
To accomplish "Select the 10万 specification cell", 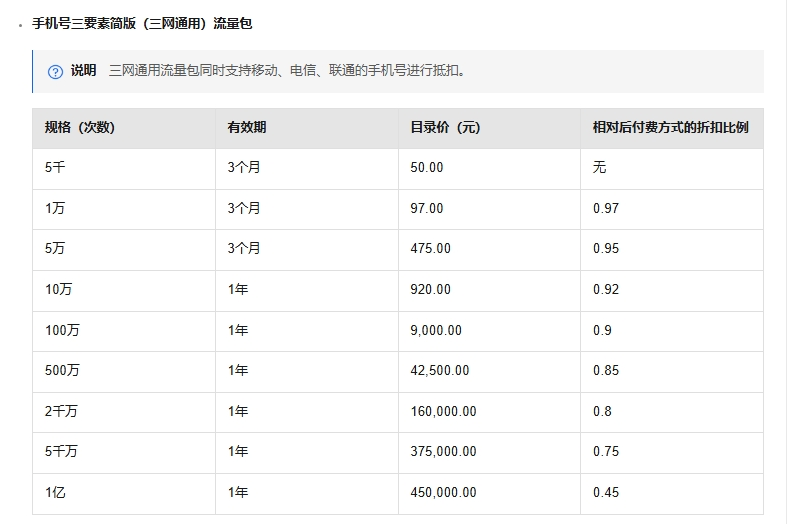I will click(59, 290).
